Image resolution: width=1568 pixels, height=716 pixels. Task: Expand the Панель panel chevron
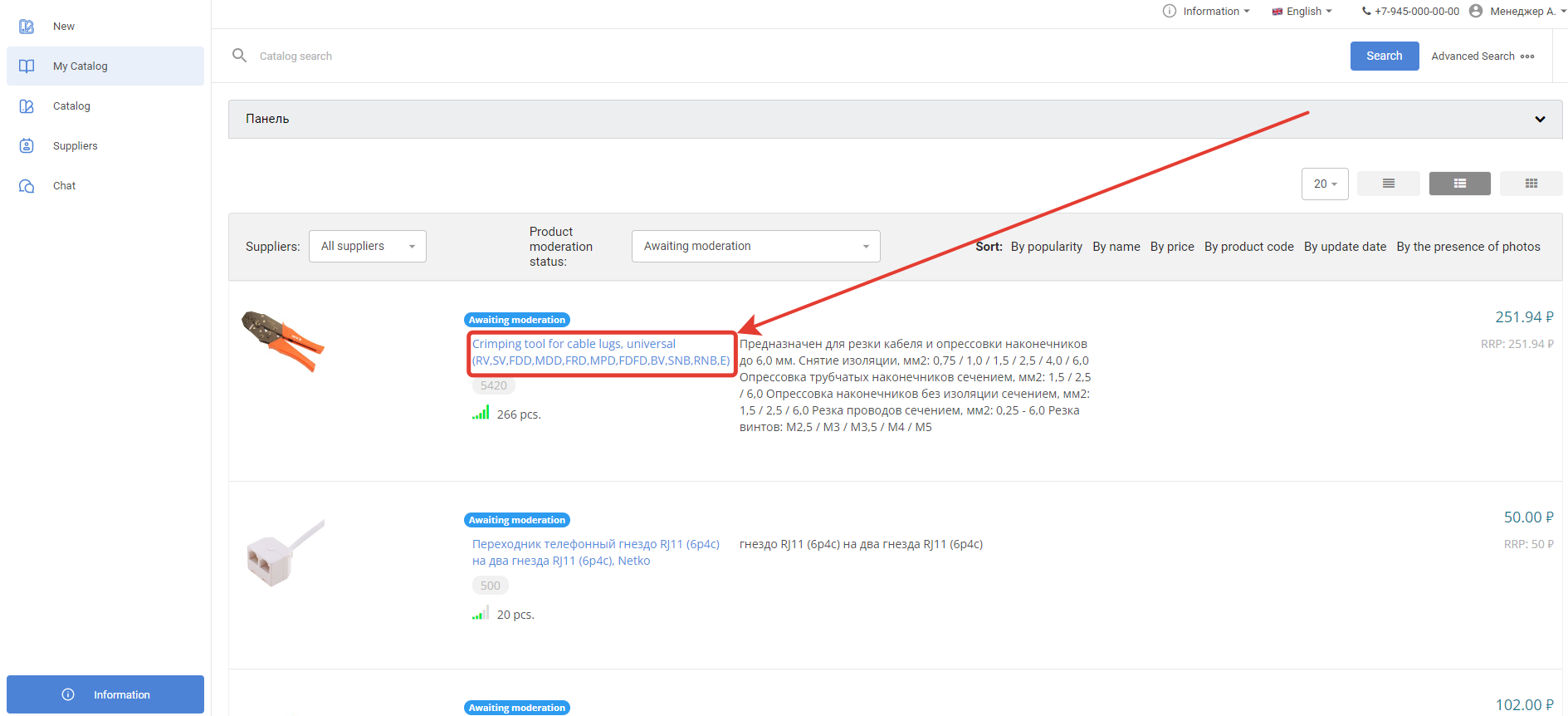pos(1540,120)
